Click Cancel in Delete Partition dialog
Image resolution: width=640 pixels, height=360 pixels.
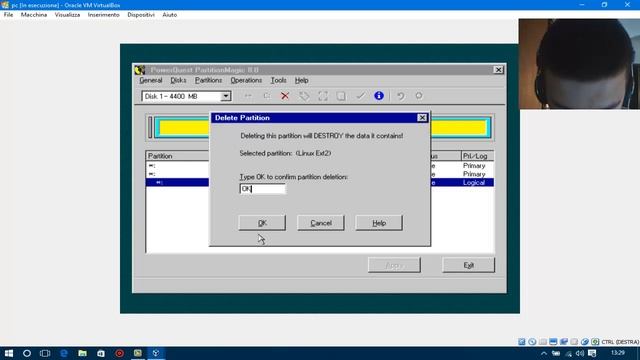click(321, 223)
